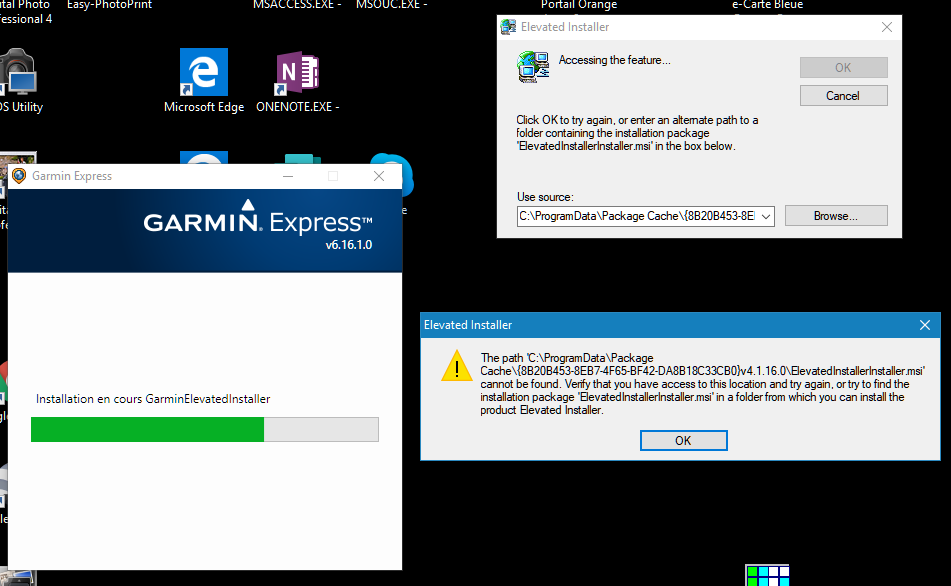Screen dimensions: 951x586
Task: Close the Garmin Express window
Action: click(379, 176)
